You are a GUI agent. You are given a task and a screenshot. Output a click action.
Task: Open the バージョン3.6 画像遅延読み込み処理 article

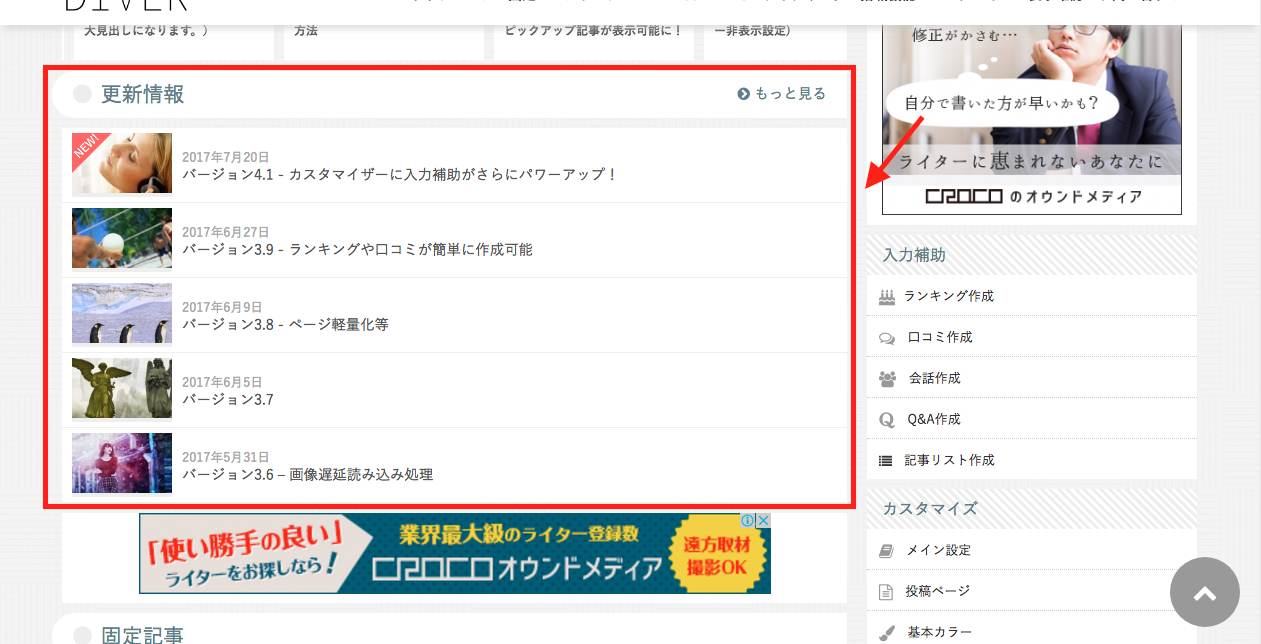point(307,474)
